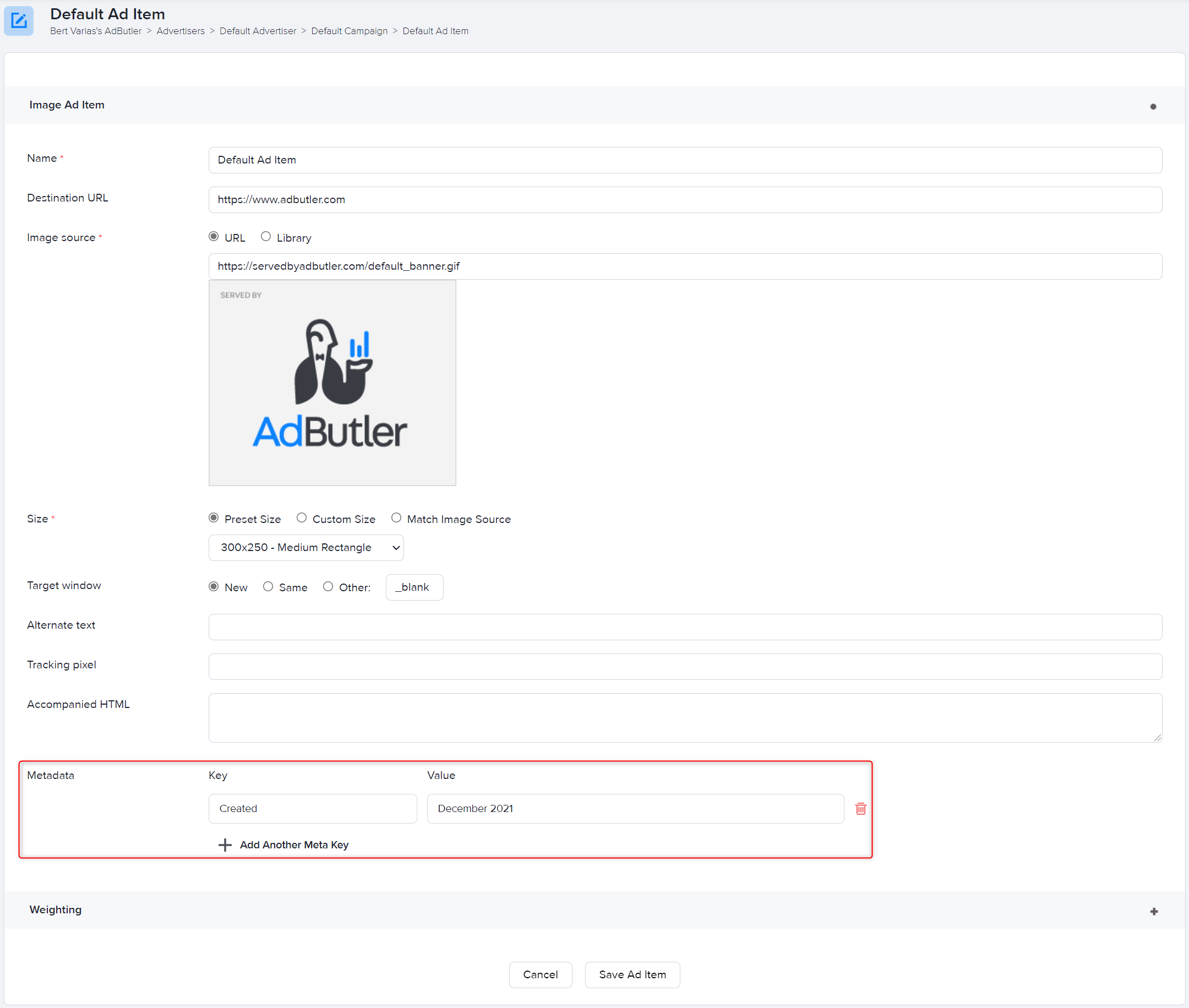
Task: Delete the metadata row using the trash icon
Action: click(860, 809)
